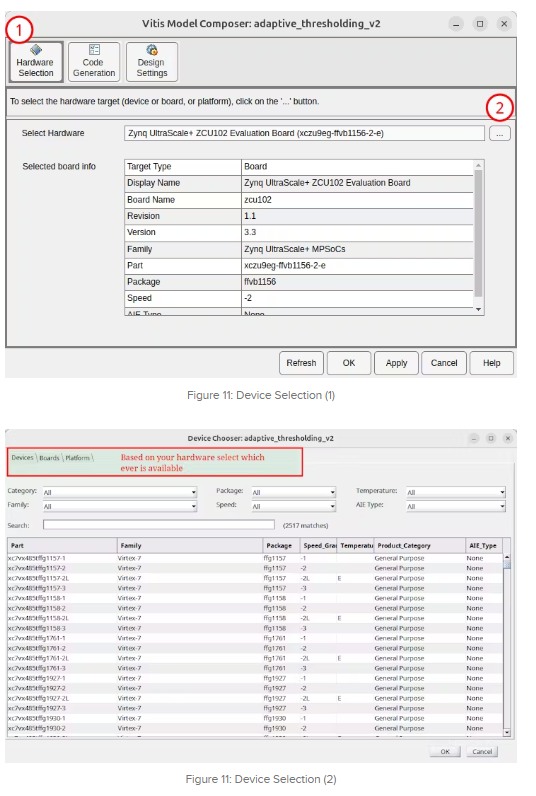Select part row xc7vx485tffg1761-3

point(255,668)
